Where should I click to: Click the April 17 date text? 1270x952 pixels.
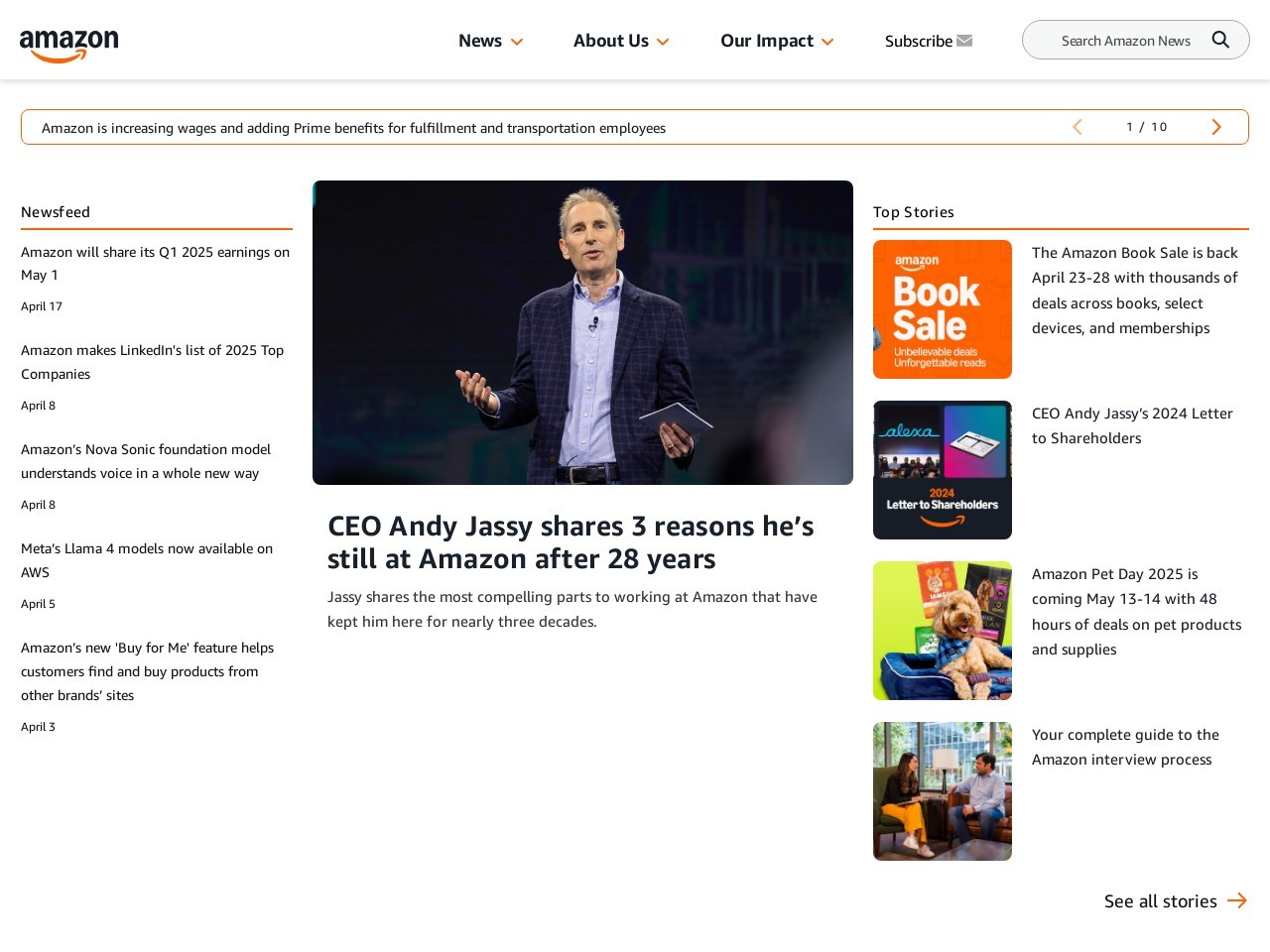pos(42,306)
